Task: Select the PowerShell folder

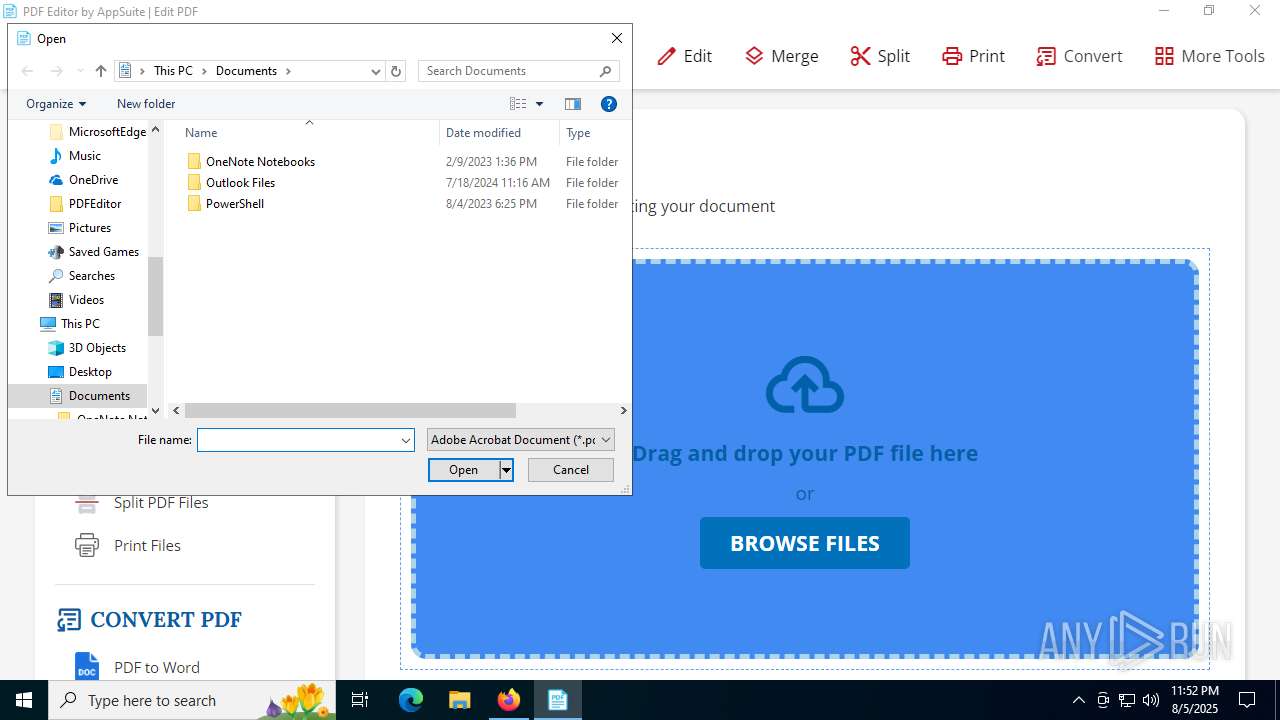Action: 235,203
